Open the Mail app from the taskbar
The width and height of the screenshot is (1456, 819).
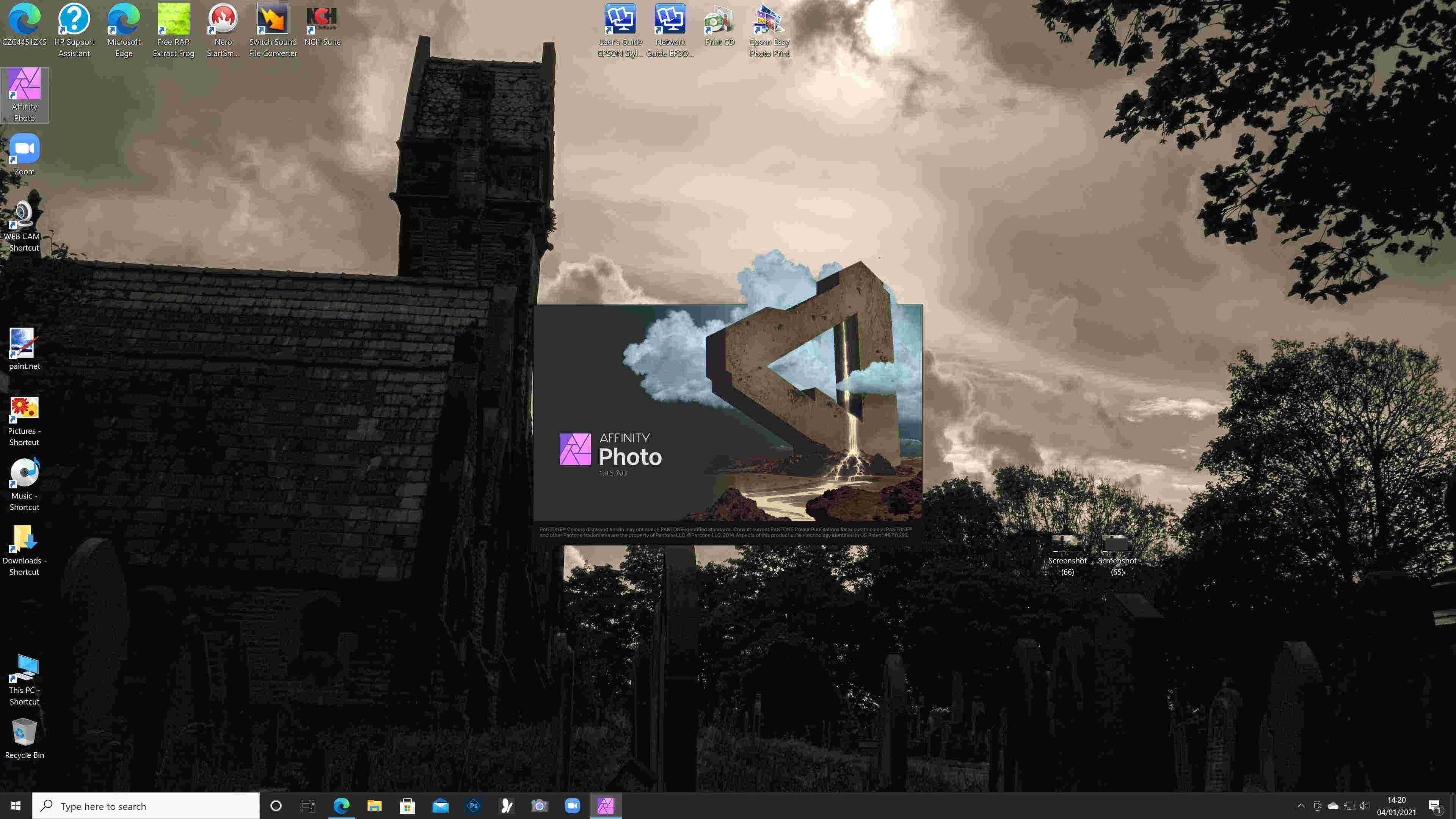[440, 805]
